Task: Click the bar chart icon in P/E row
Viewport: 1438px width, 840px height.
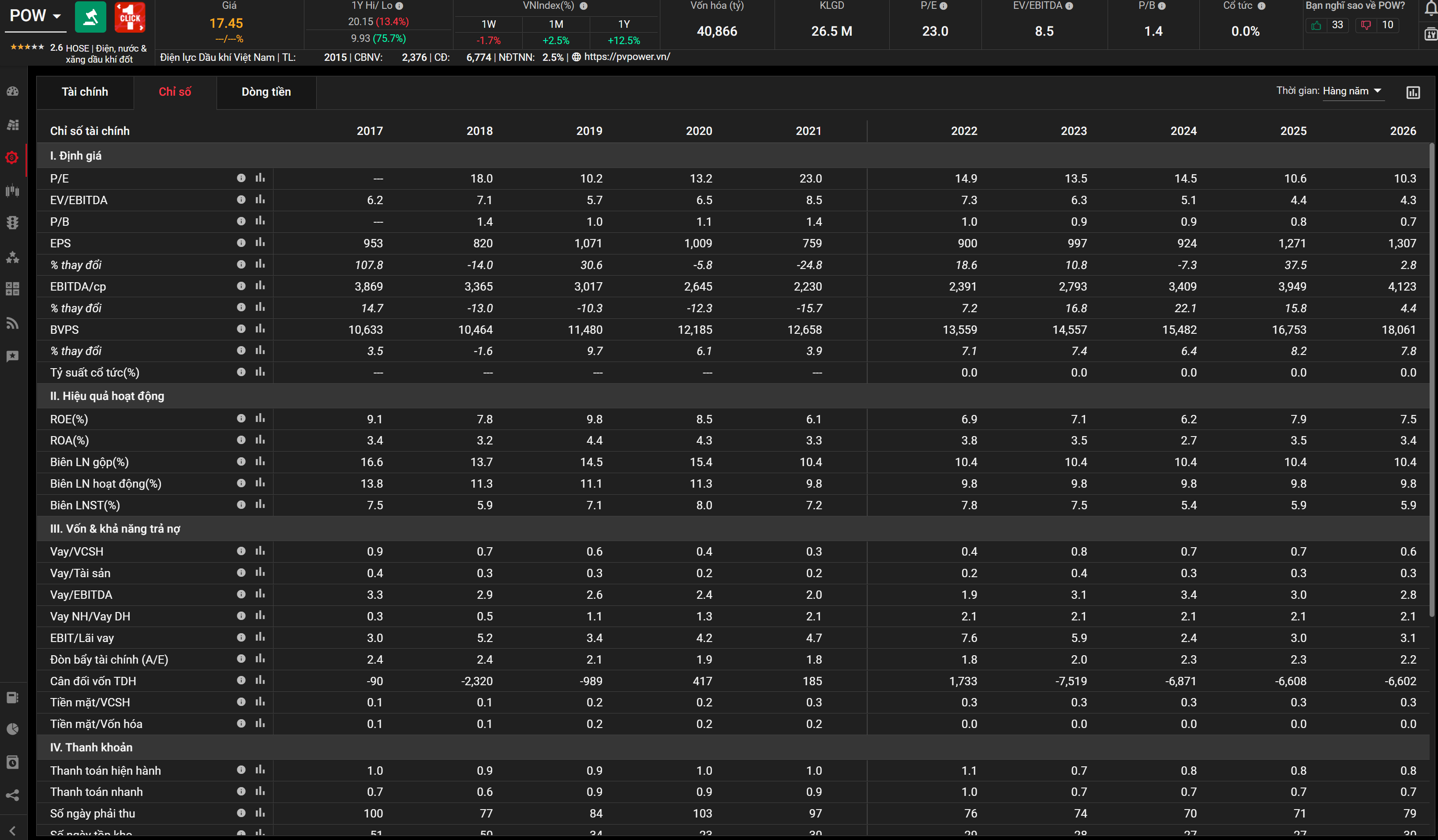Action: [x=260, y=178]
